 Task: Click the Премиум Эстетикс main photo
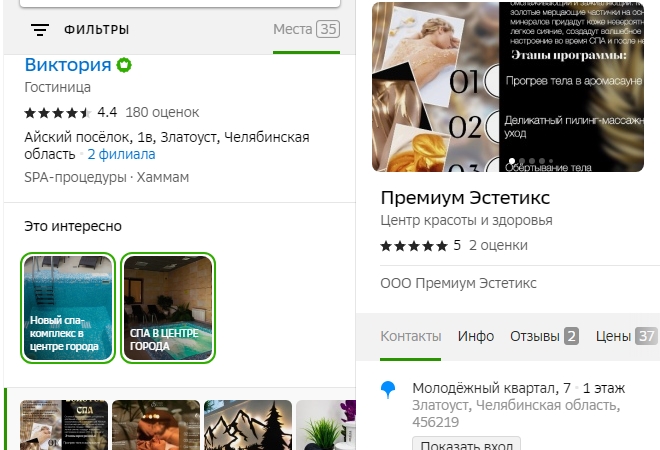508,86
